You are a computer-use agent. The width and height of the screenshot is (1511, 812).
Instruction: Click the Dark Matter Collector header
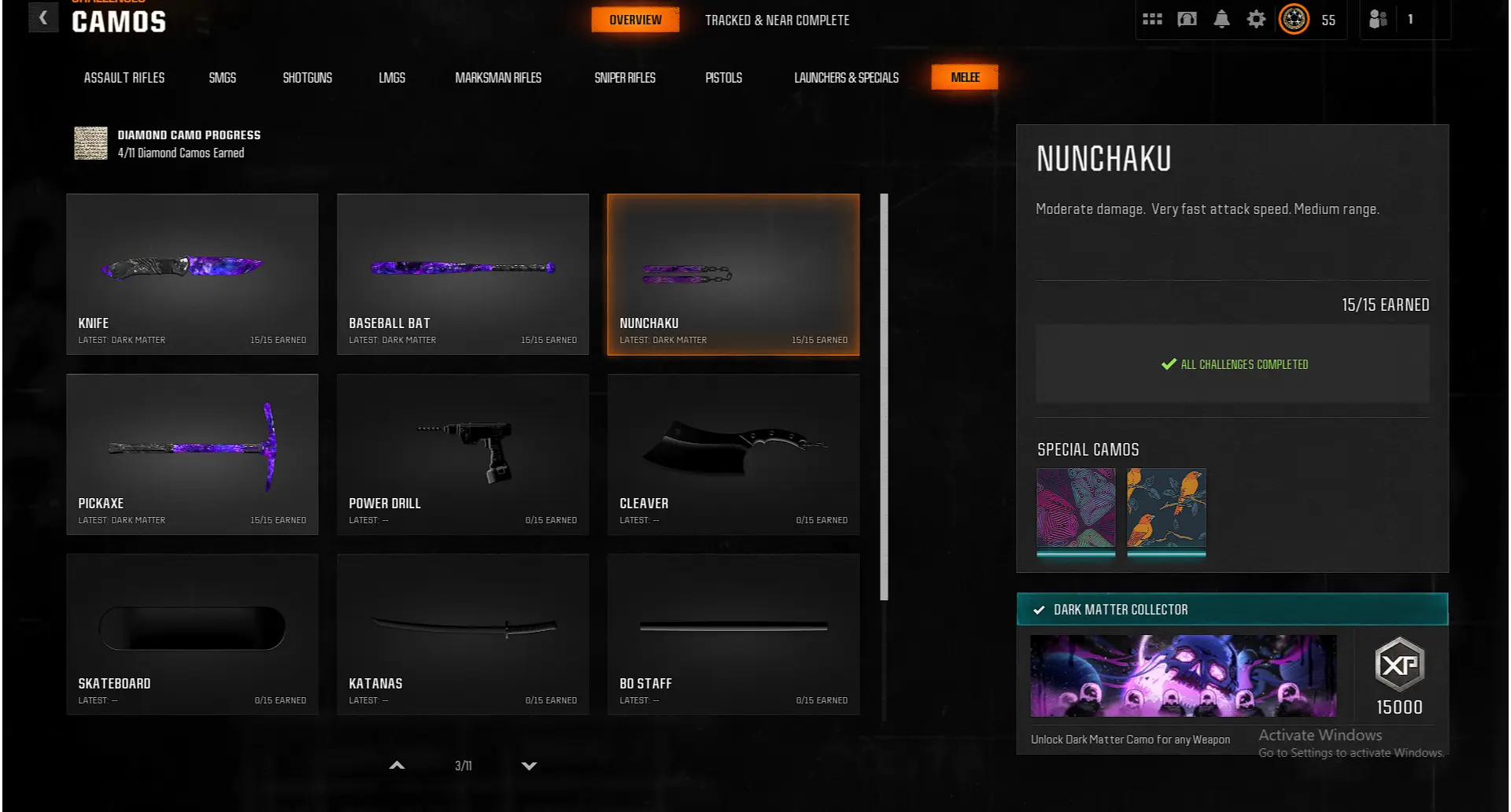[x=1232, y=610]
